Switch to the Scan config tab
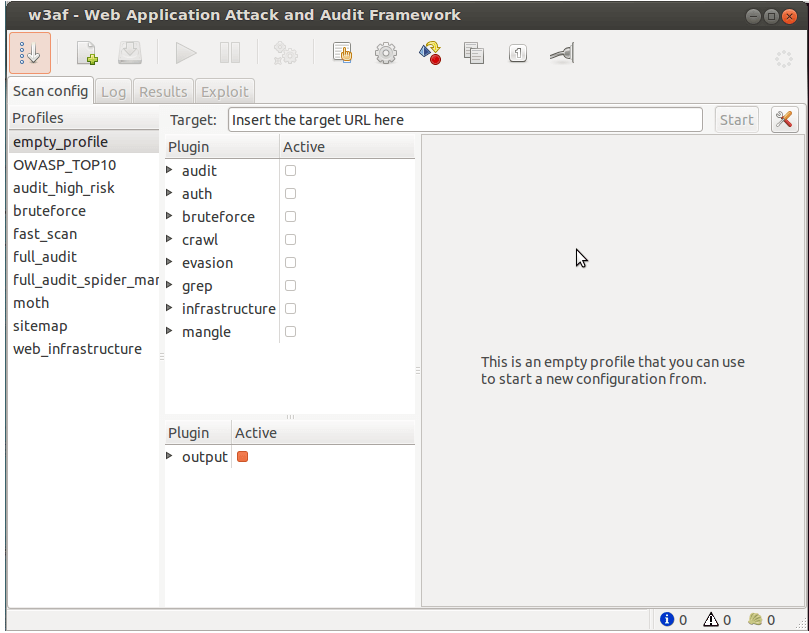The width and height of the screenshot is (809, 633). (x=51, y=91)
